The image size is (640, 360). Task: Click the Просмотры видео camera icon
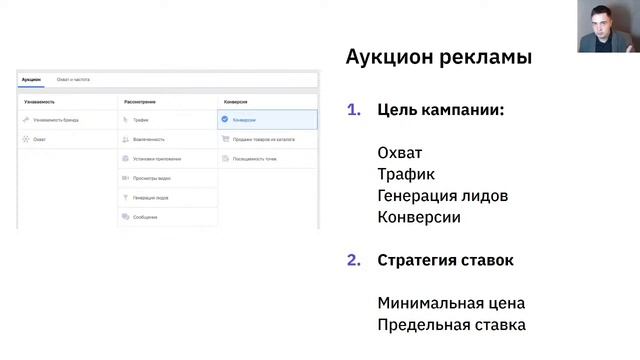(125, 178)
